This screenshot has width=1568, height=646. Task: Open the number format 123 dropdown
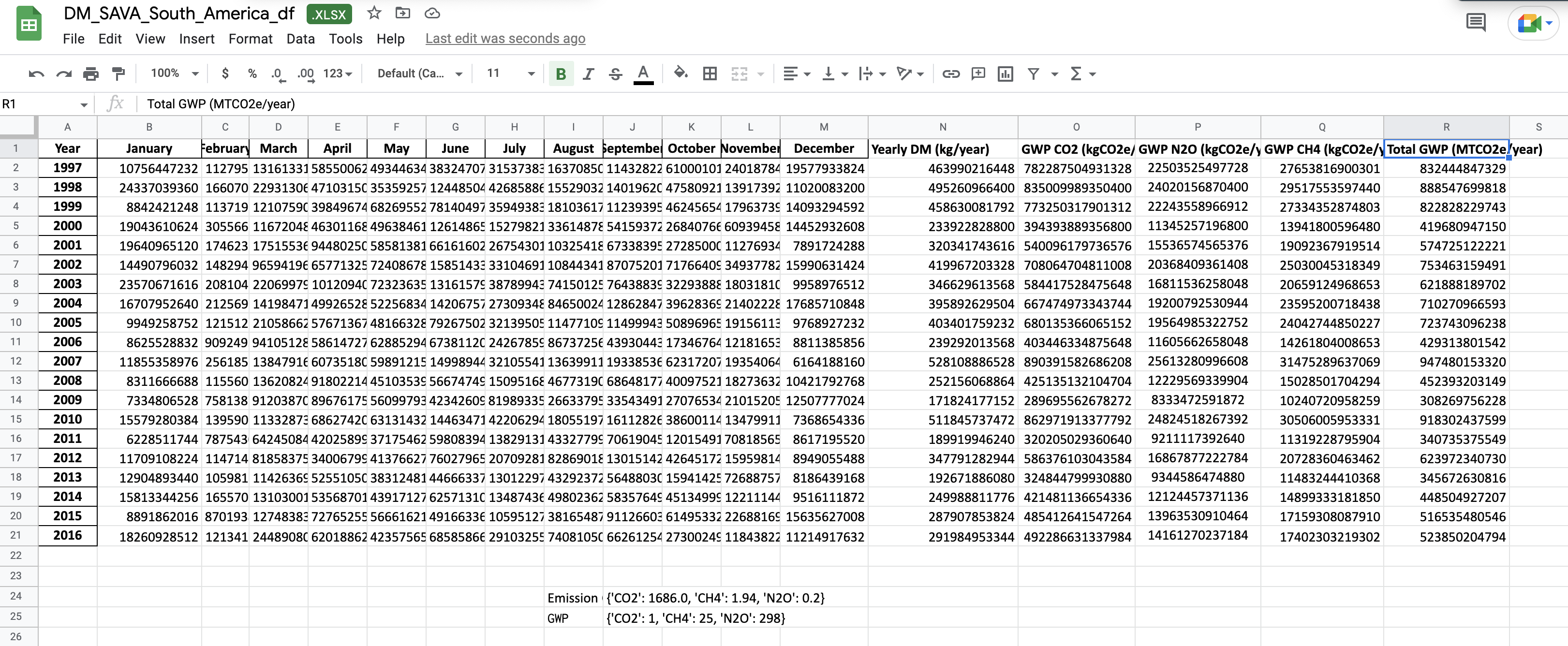coord(337,73)
